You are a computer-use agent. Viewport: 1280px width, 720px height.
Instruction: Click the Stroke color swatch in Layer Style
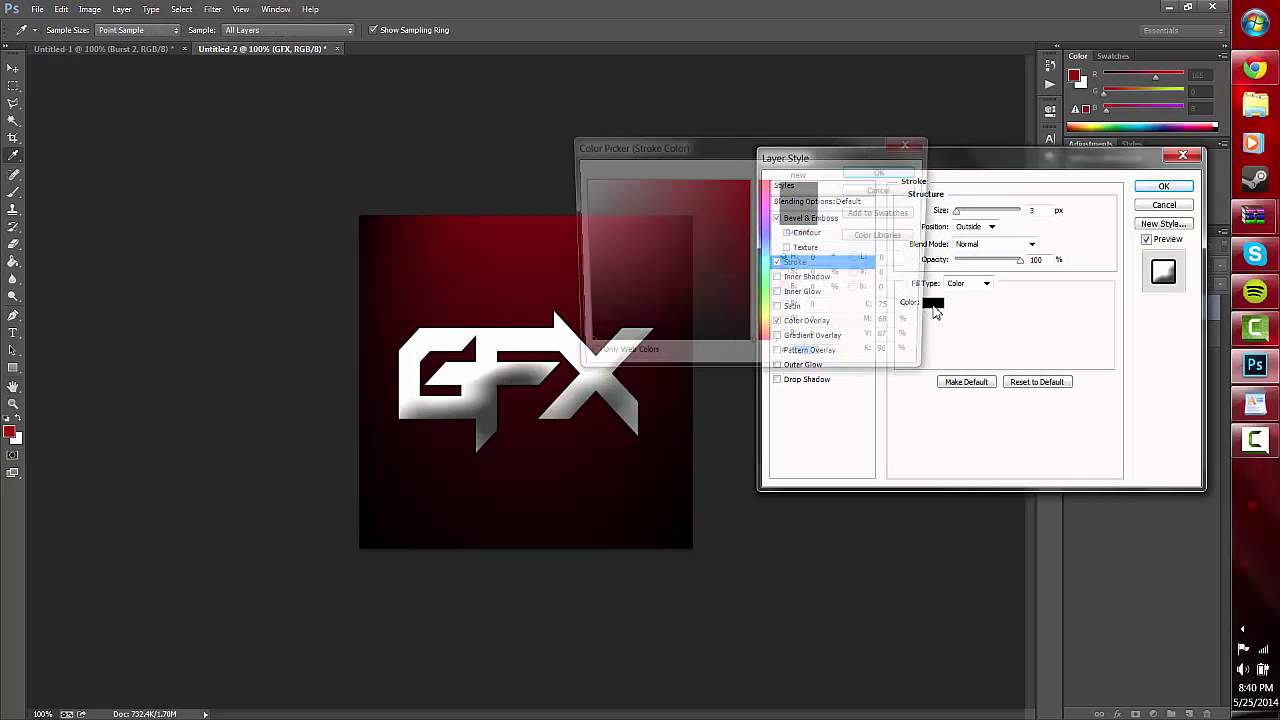pos(932,302)
